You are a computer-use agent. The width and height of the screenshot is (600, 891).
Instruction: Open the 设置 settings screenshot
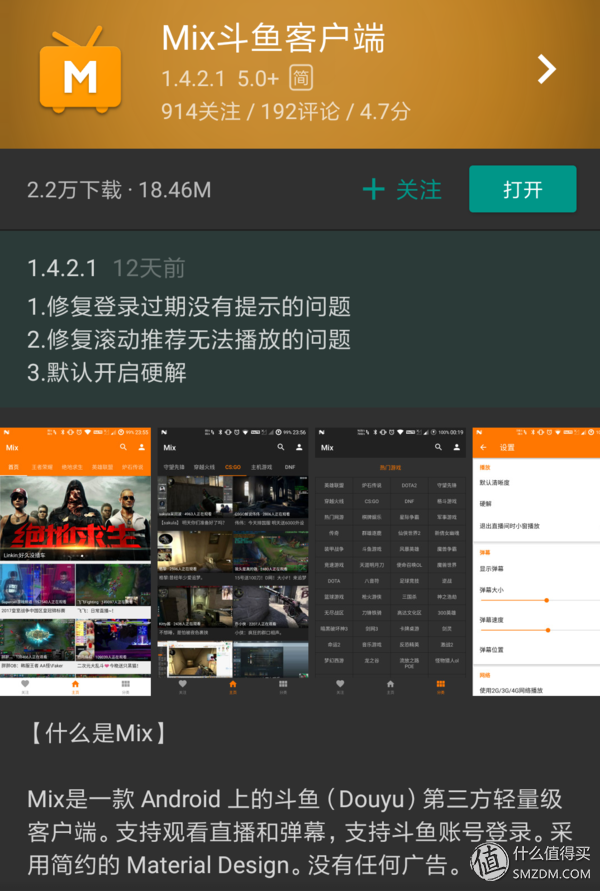pyautogui.click(x=536, y=561)
